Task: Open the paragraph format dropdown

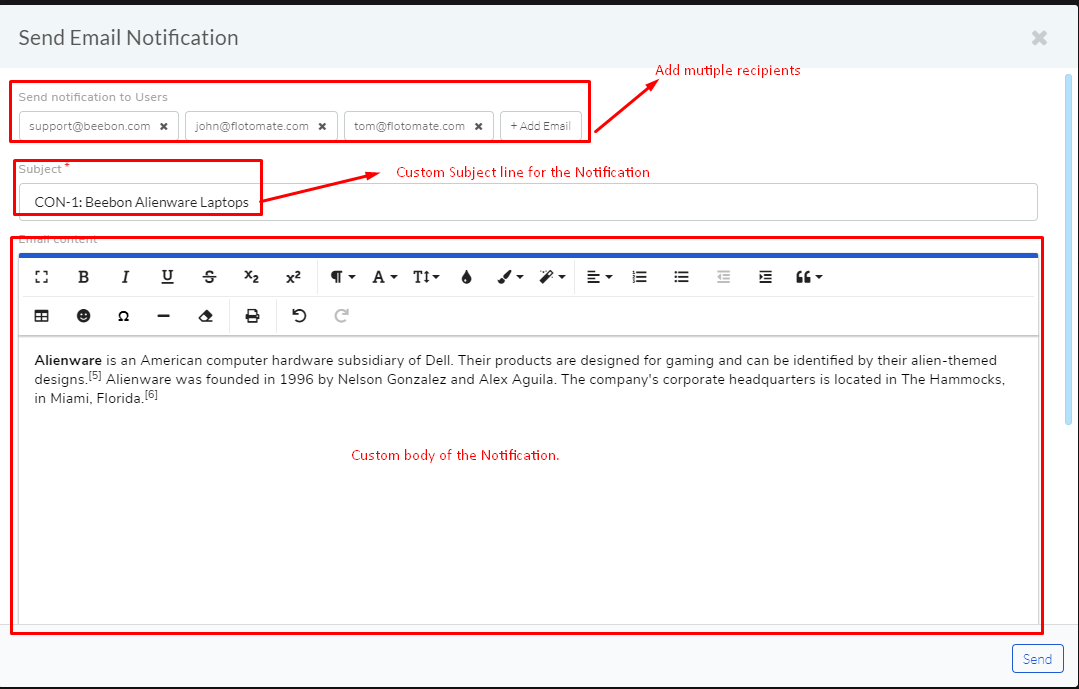Action: coord(342,277)
